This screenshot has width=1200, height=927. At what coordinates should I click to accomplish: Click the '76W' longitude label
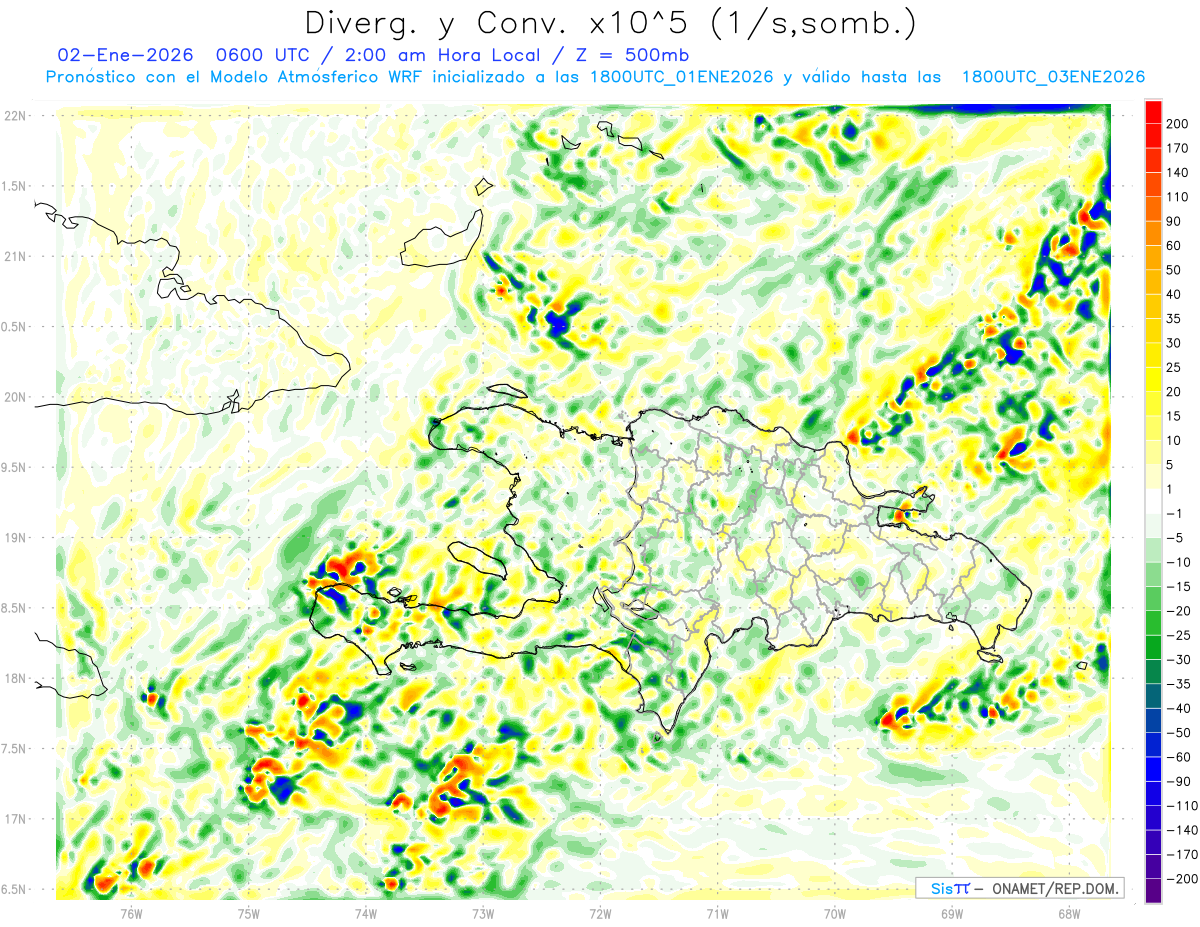pyautogui.click(x=131, y=913)
